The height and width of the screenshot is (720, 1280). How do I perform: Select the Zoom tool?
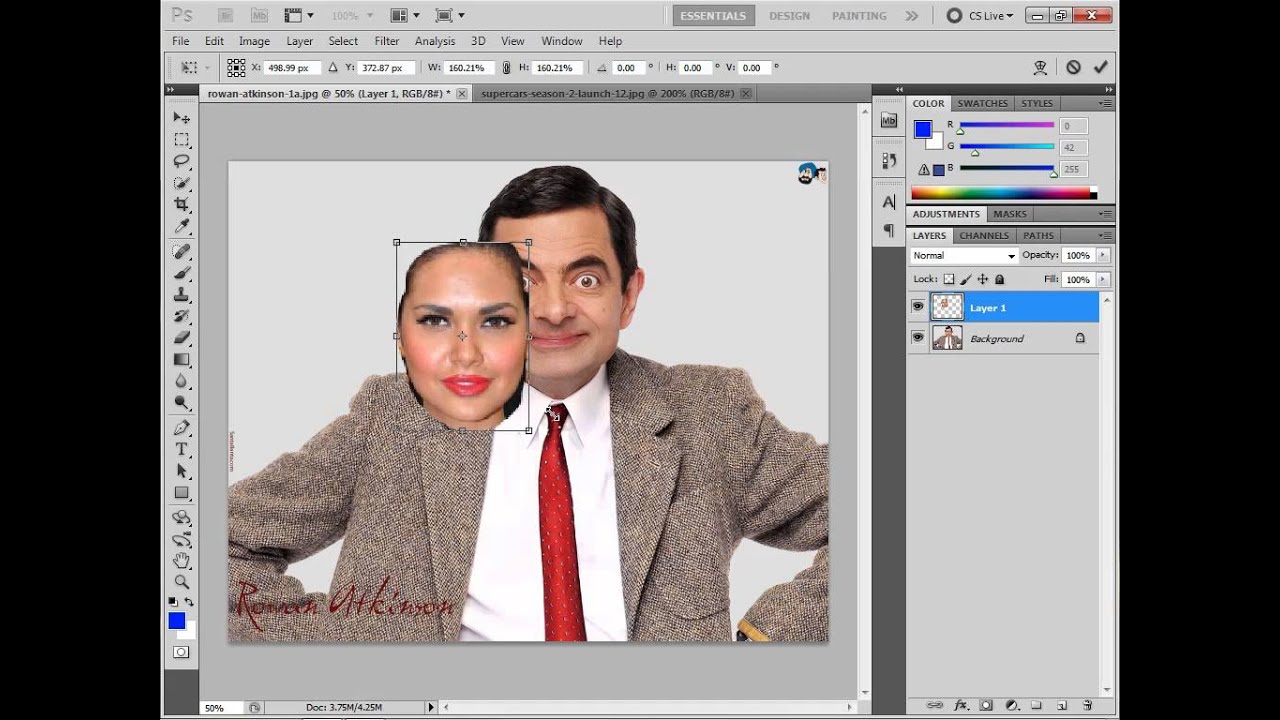tap(181, 581)
